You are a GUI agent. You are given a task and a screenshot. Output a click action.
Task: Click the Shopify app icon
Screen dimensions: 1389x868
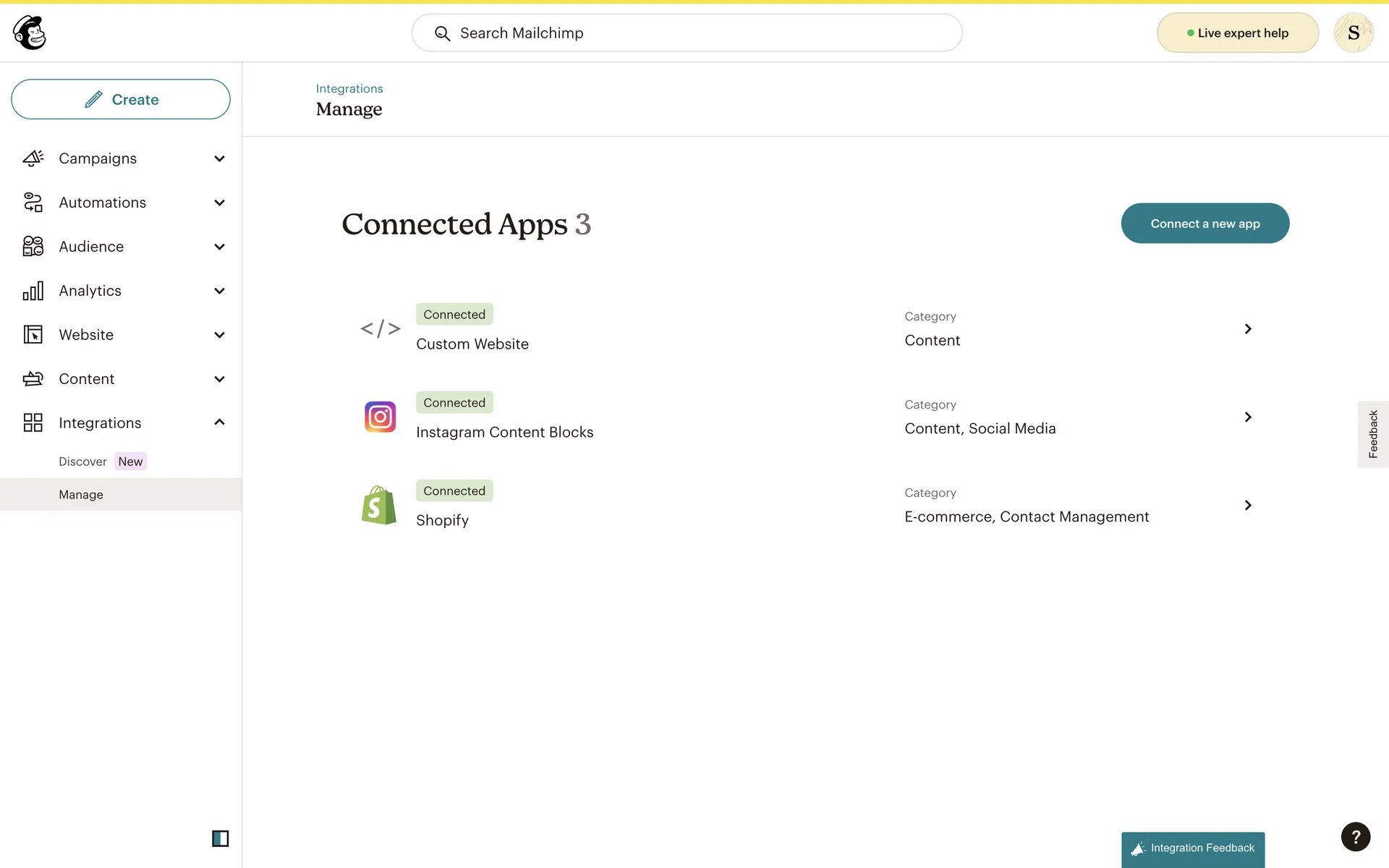click(379, 505)
